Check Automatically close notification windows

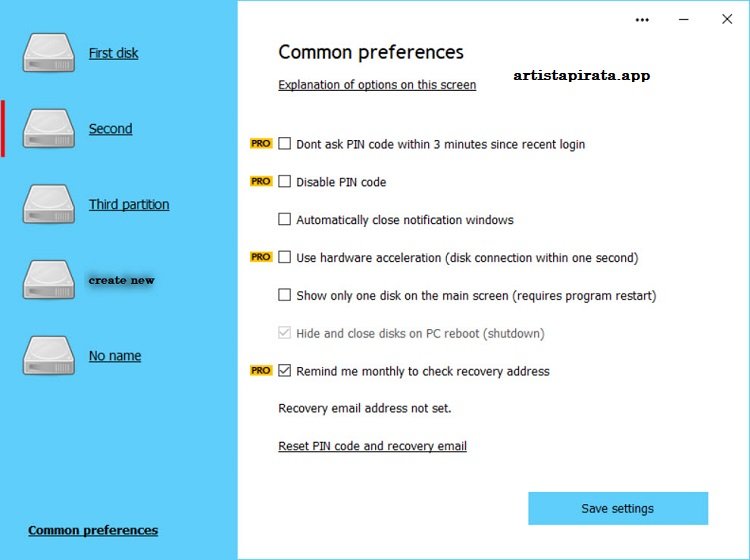285,220
